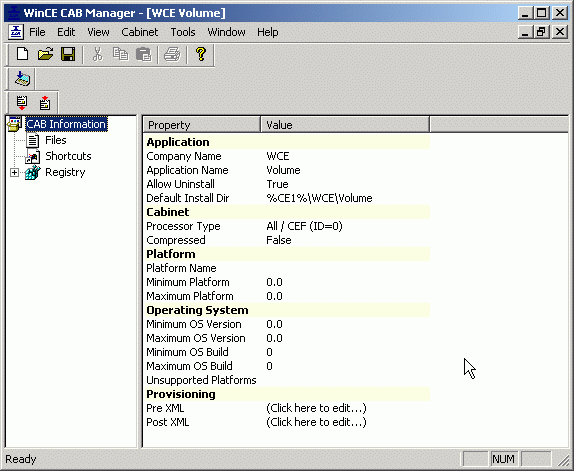The height and width of the screenshot is (471, 574).
Task: Select the Allow Uninstall True value
Action: (277, 184)
